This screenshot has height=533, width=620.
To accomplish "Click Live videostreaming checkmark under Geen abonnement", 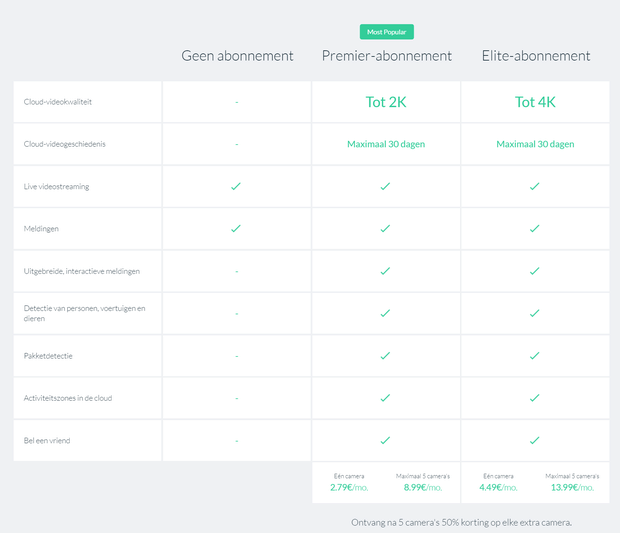I will coord(236,186).
